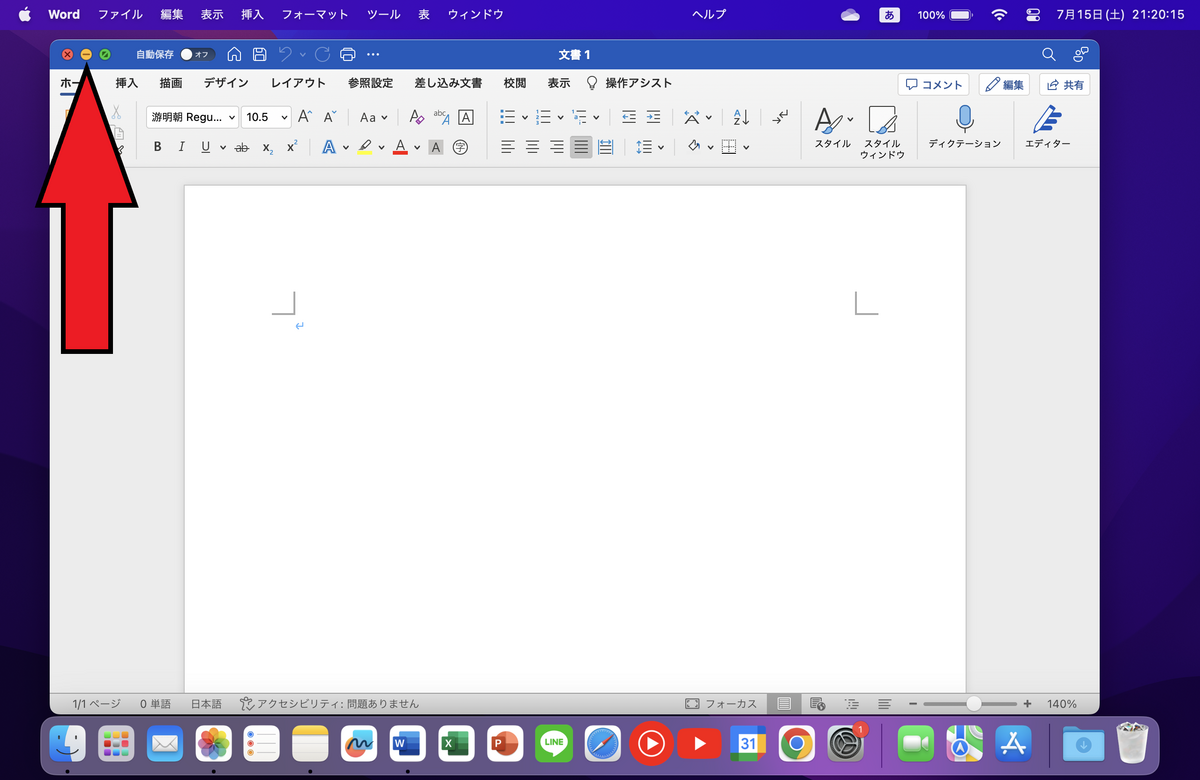Screen dimensions: 1200x780
Task: Open the Style Window (スタイルウィンドウ)
Action: tap(882, 133)
